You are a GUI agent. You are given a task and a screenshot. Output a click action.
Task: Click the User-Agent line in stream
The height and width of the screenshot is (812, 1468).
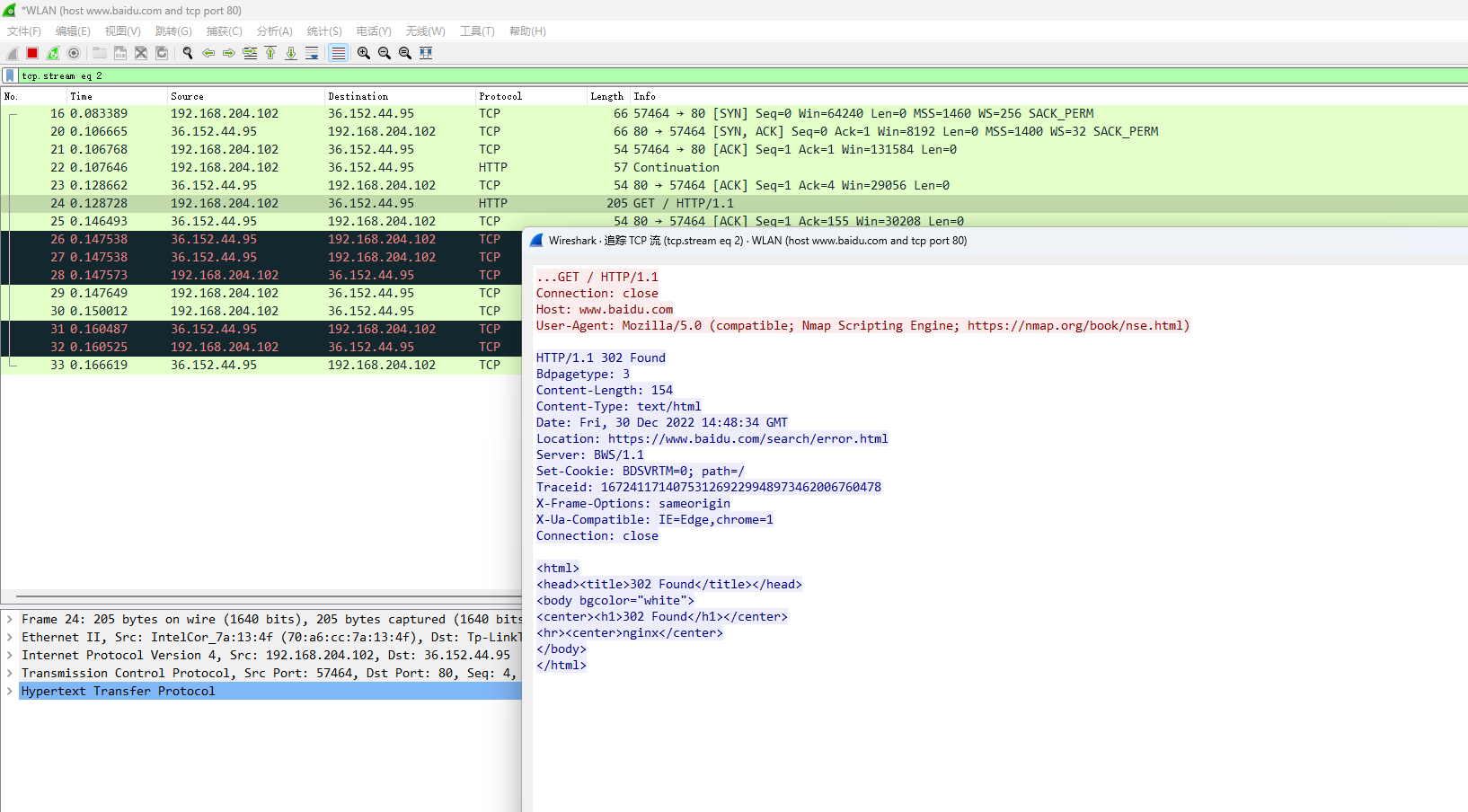[862, 325]
